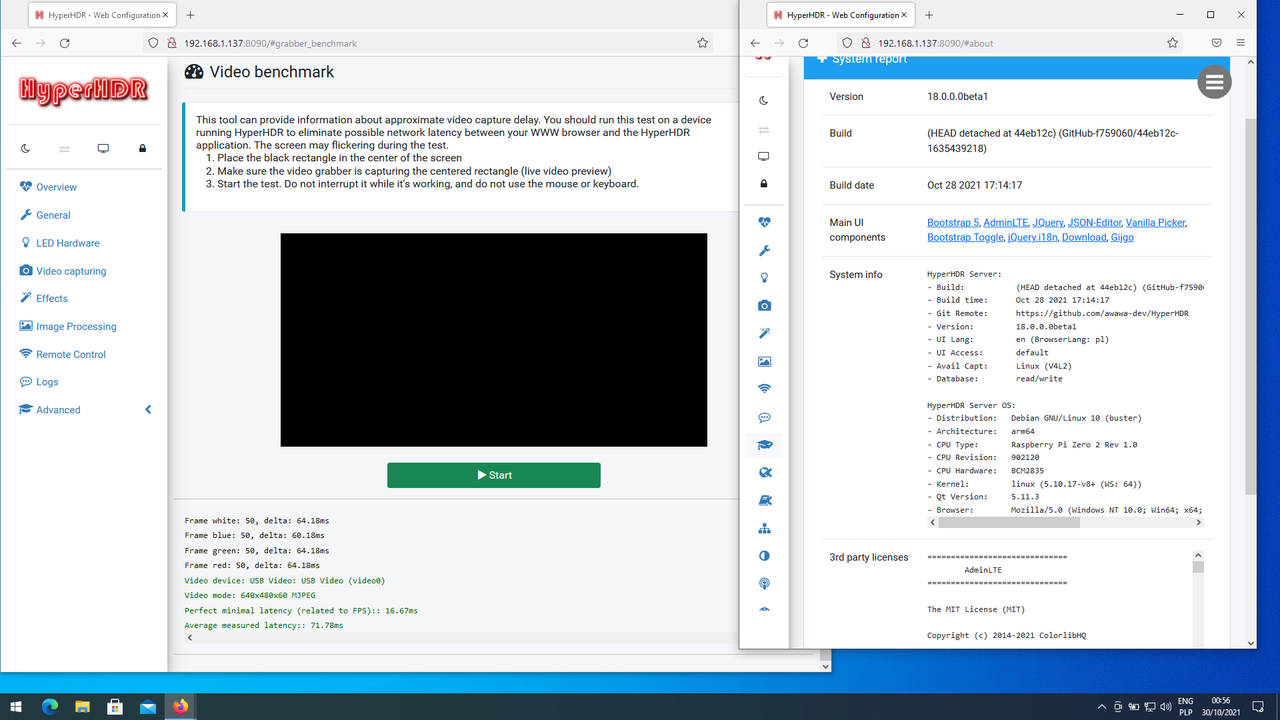Open the Firefox menu in the right browser window
The image size is (1280, 720).
(1241, 43)
